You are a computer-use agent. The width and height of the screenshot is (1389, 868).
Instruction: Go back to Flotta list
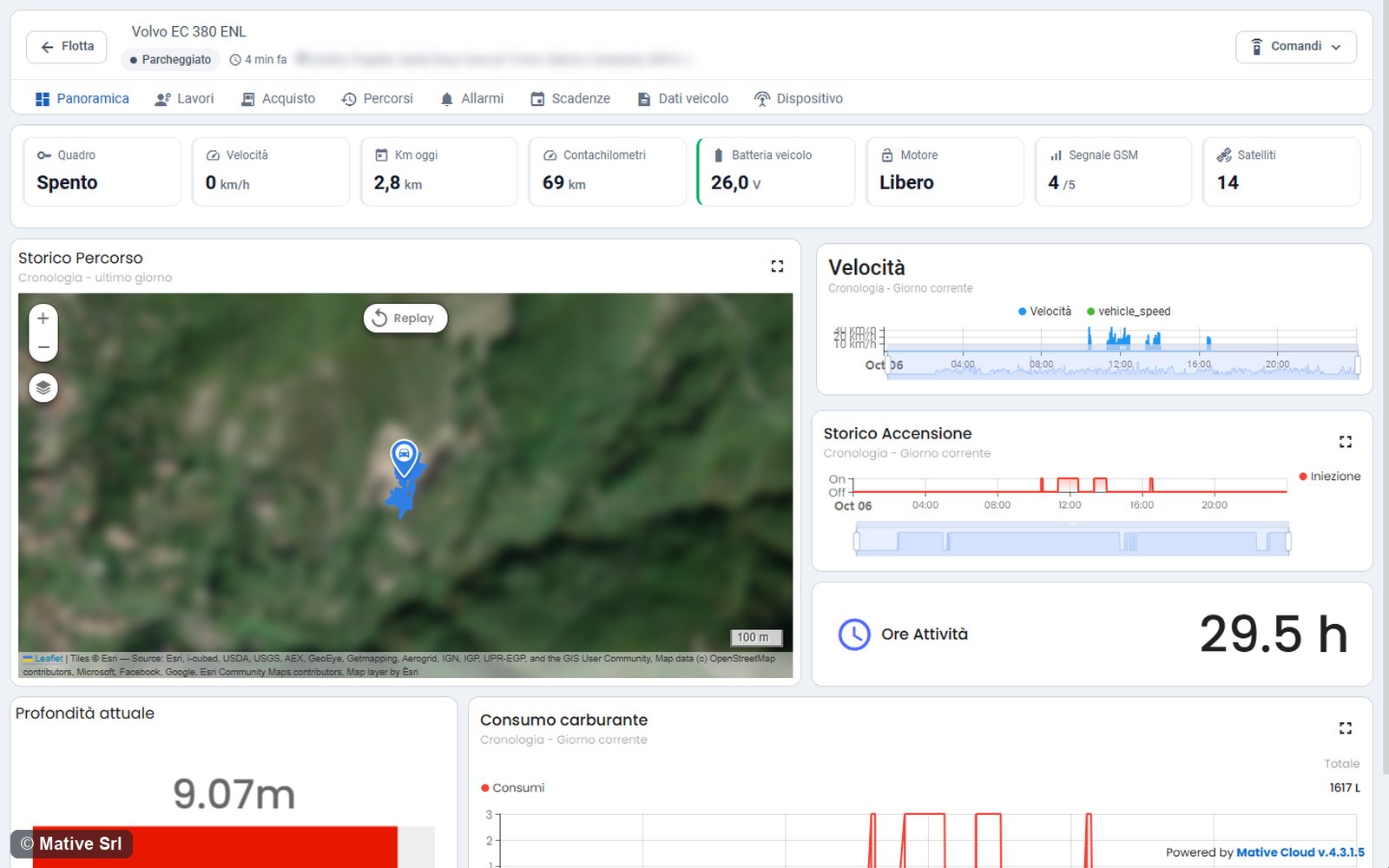pyautogui.click(x=66, y=47)
